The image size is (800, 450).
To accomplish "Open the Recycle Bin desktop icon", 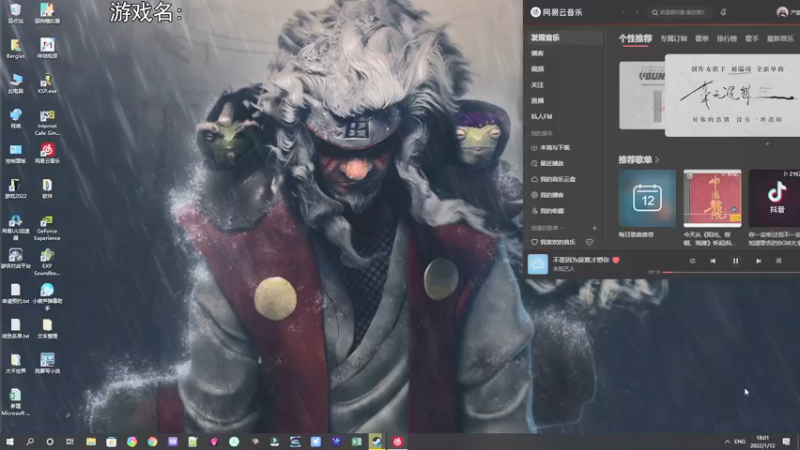I will 15,13.
